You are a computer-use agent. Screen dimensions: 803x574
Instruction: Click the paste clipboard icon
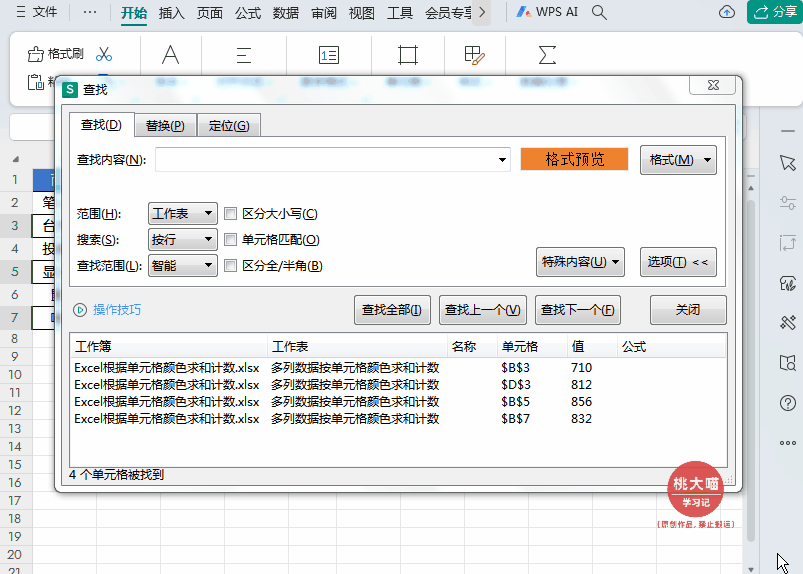tap(35, 82)
